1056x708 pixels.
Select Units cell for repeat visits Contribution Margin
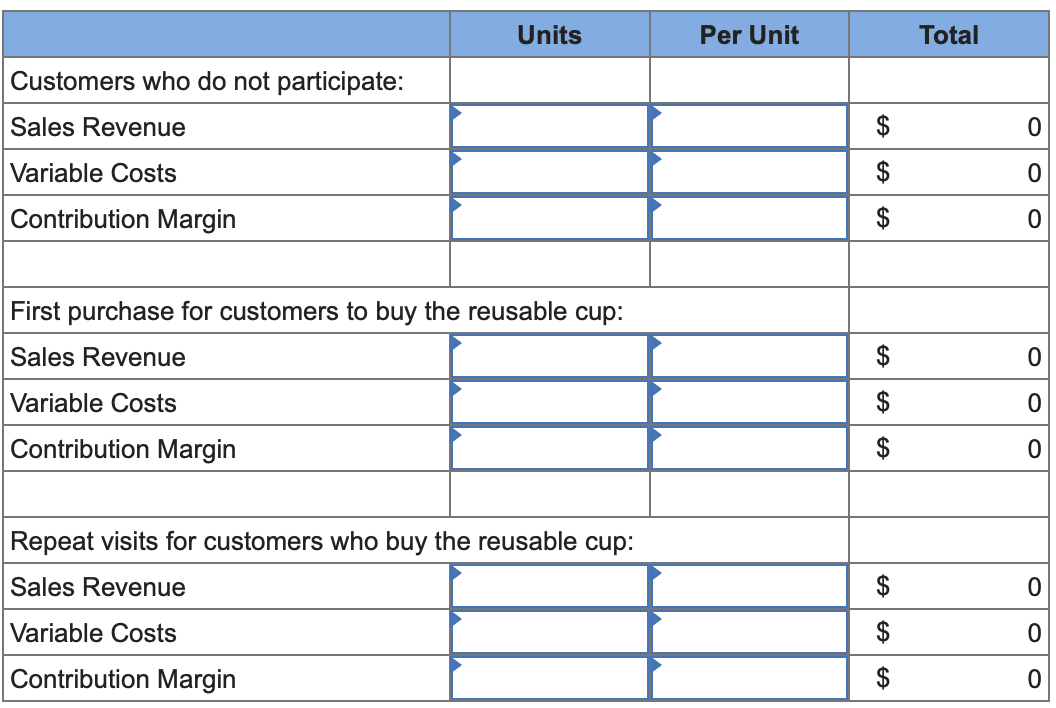click(x=550, y=678)
